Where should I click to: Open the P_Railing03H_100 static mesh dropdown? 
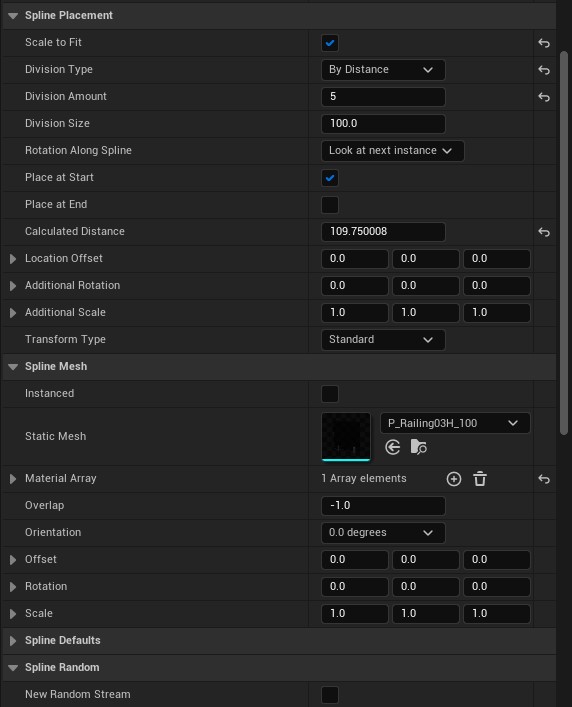(455, 423)
